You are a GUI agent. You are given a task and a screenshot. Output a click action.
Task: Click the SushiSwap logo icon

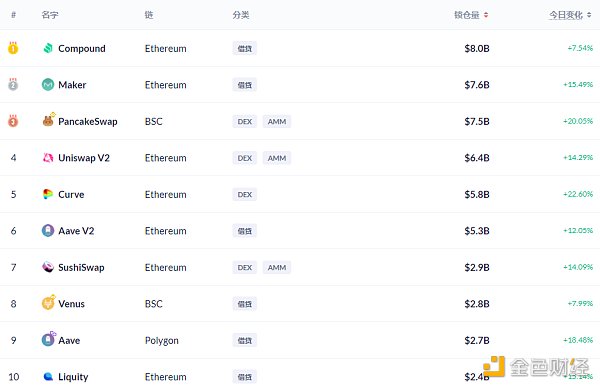pyautogui.click(x=48, y=267)
